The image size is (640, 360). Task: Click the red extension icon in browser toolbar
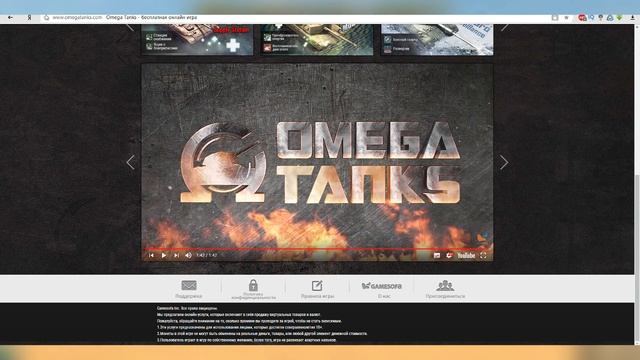[582, 18]
